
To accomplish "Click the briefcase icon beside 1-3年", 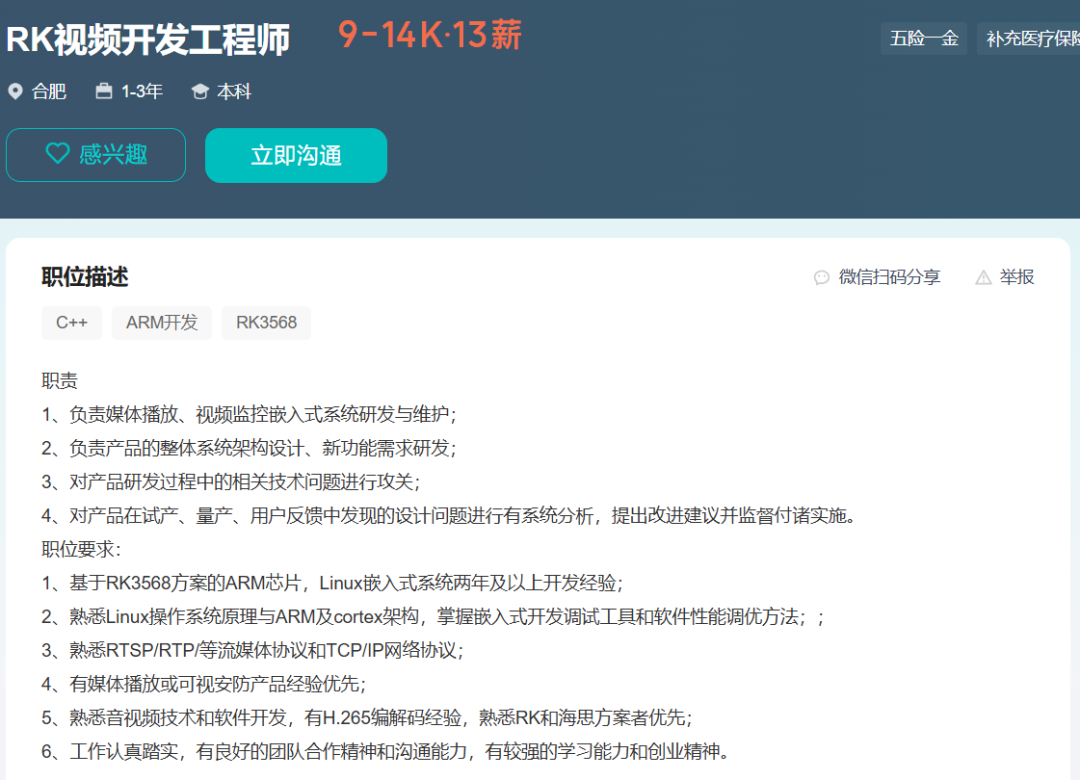I will tap(104, 91).
